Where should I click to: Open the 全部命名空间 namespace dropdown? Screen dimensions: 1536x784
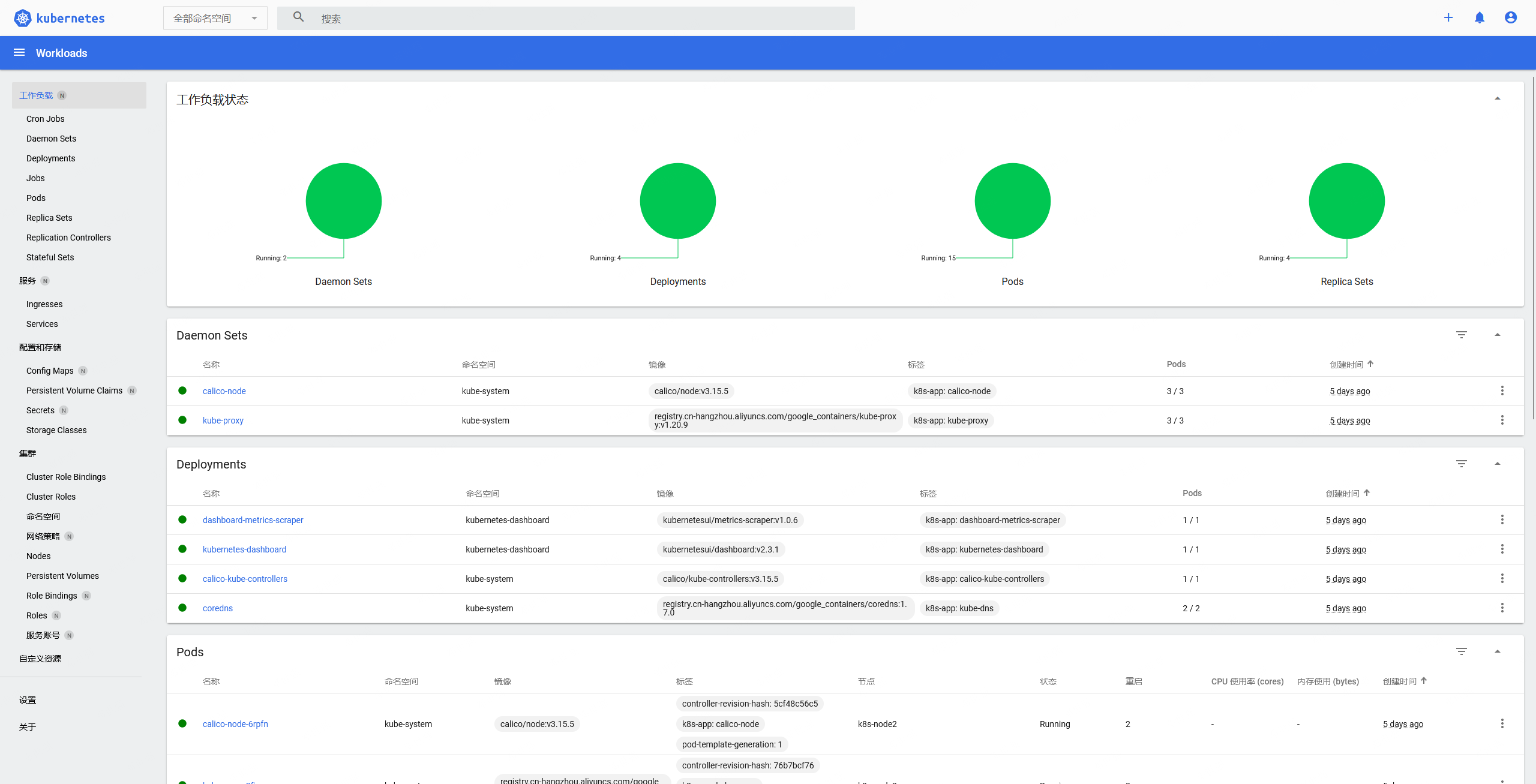215,18
